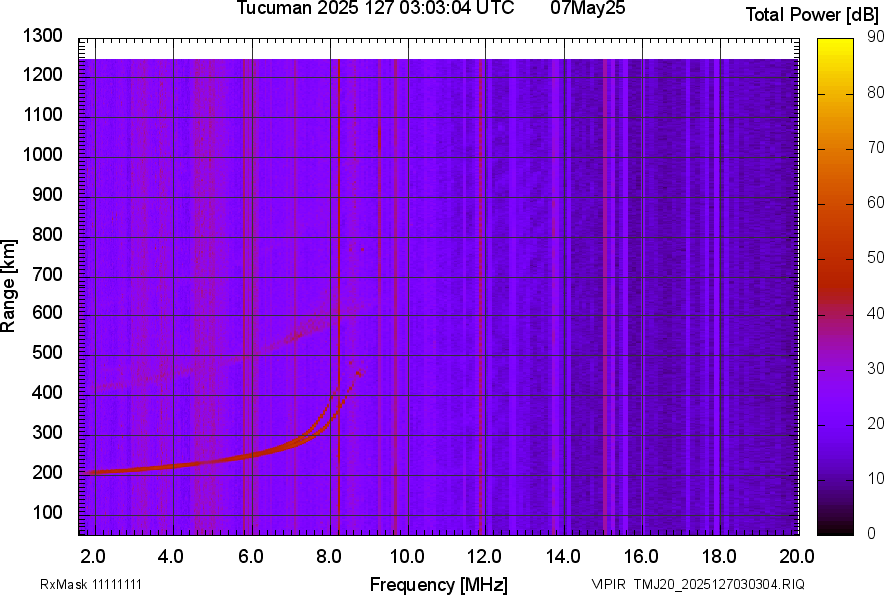The height and width of the screenshot is (595, 884).
Task: Click the colorbar tick label '40'
Action: coord(875,313)
